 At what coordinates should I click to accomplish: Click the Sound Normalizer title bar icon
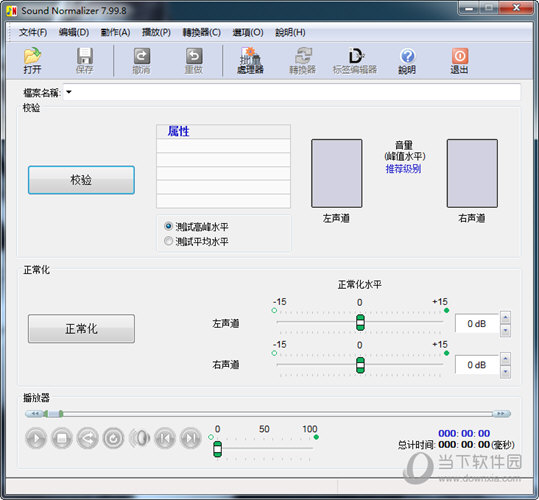(11, 11)
